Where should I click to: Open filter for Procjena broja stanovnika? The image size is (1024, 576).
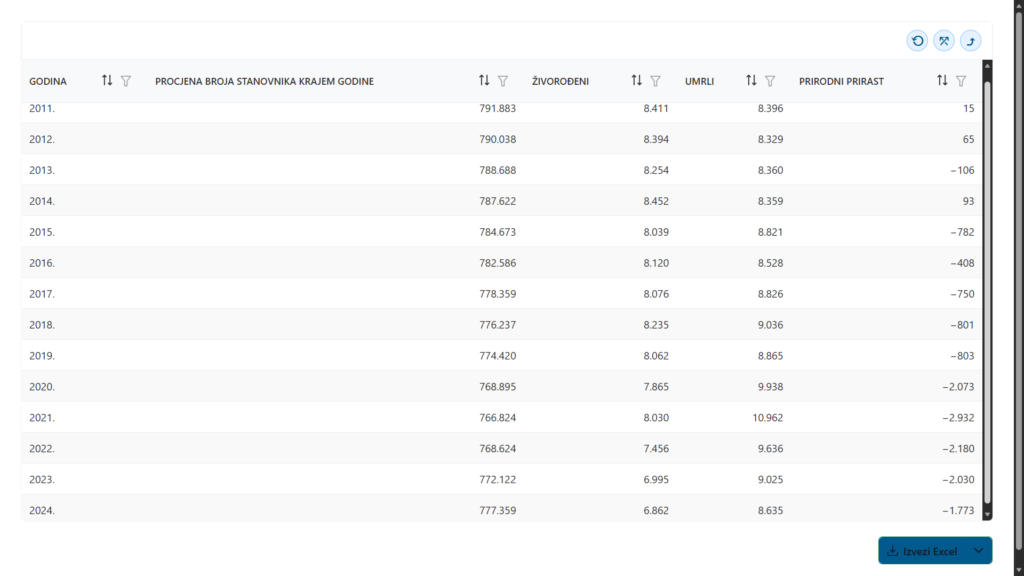503,81
